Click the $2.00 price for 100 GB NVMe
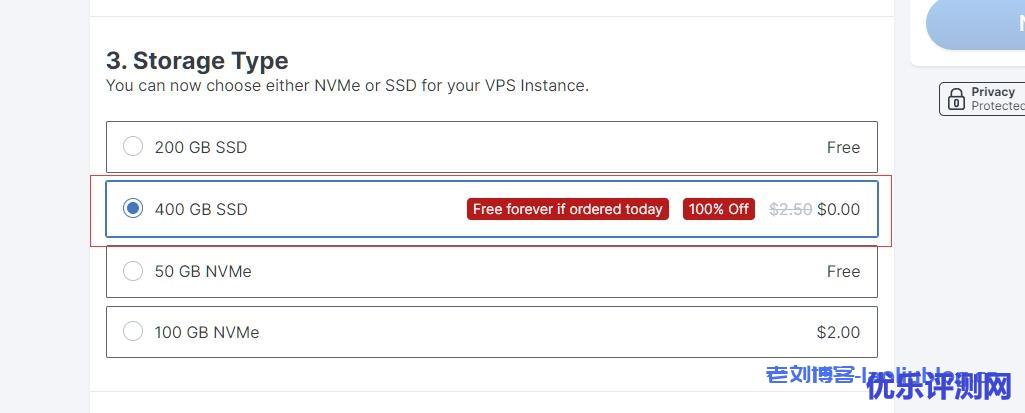Image resolution: width=1025 pixels, height=413 pixels. click(x=839, y=332)
